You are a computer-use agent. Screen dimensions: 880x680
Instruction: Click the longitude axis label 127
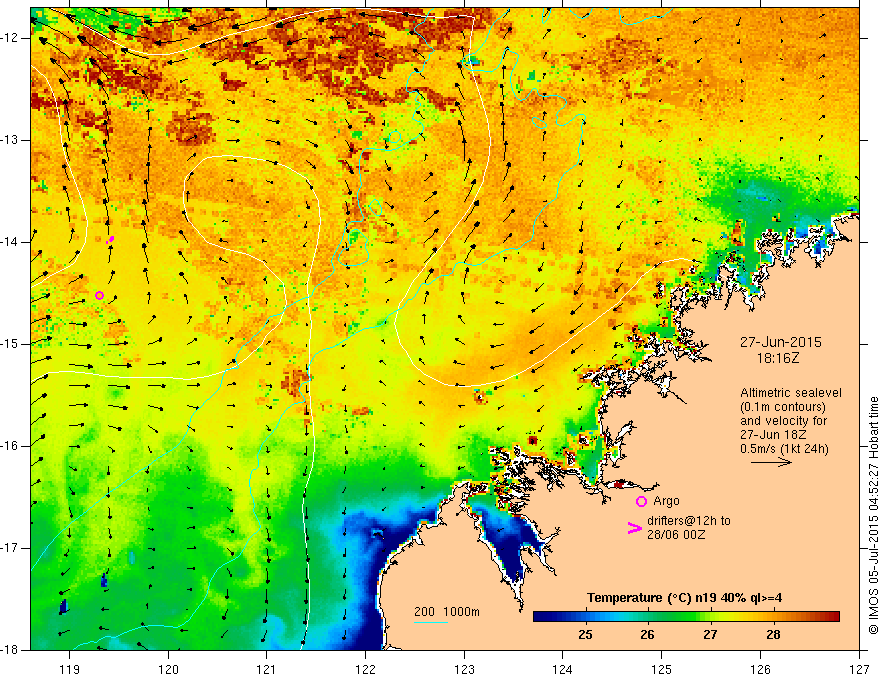pos(859,669)
